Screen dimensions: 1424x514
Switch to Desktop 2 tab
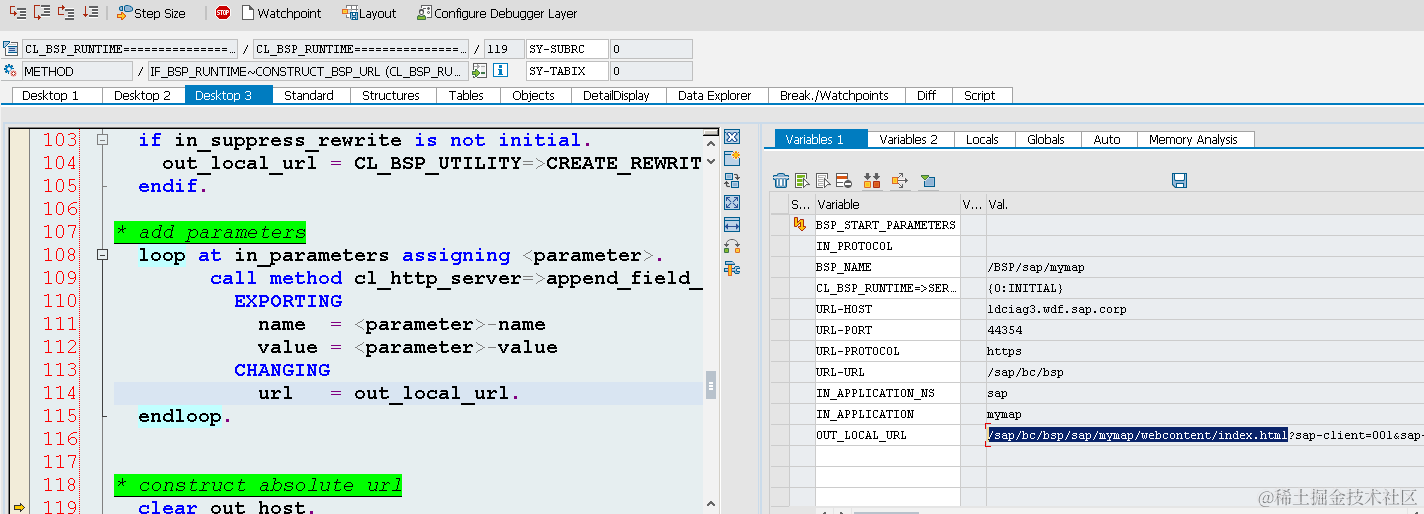coord(143,95)
